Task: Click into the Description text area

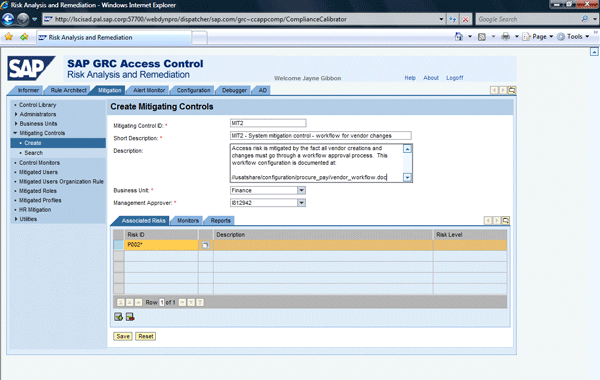Action: [x=317, y=163]
